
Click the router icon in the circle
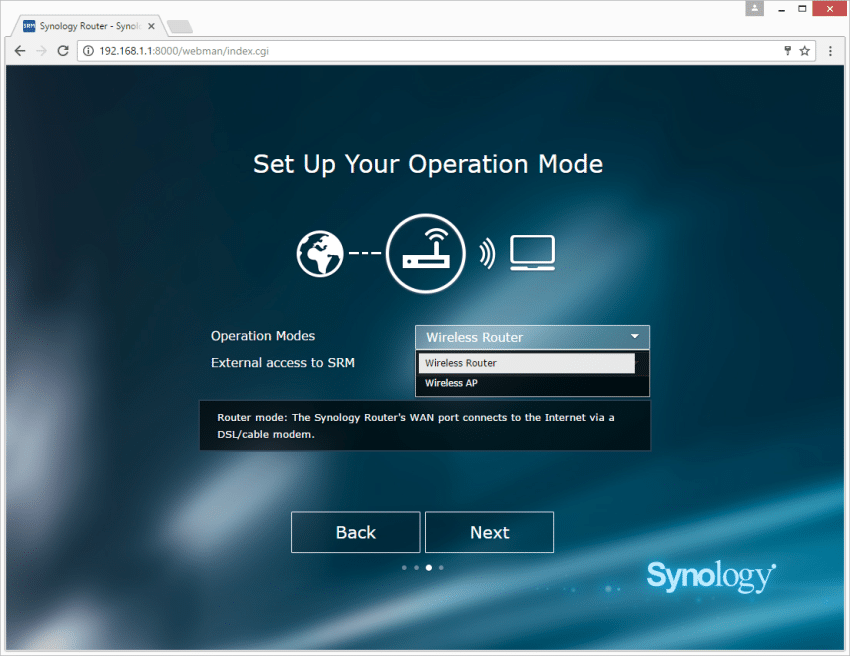click(426, 253)
